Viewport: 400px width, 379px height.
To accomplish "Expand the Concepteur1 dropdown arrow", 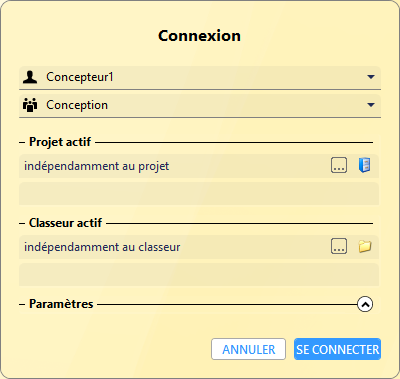I will pos(371,77).
